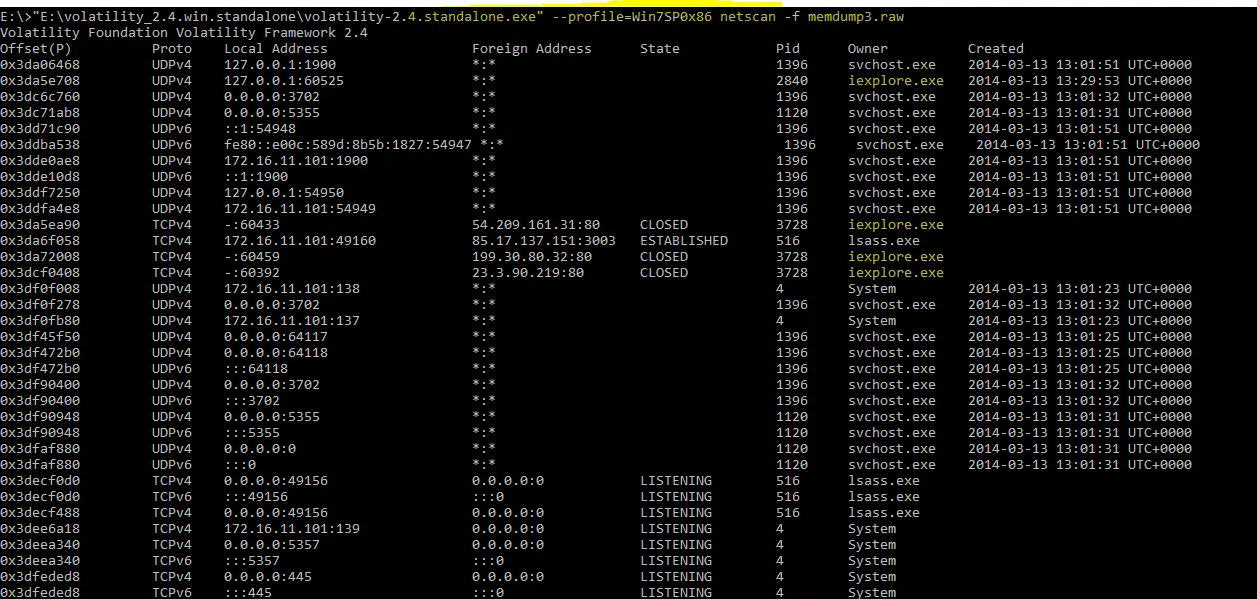The image size is (1257, 599).
Task: Click the 'Owner' column header
Action: 868,48
